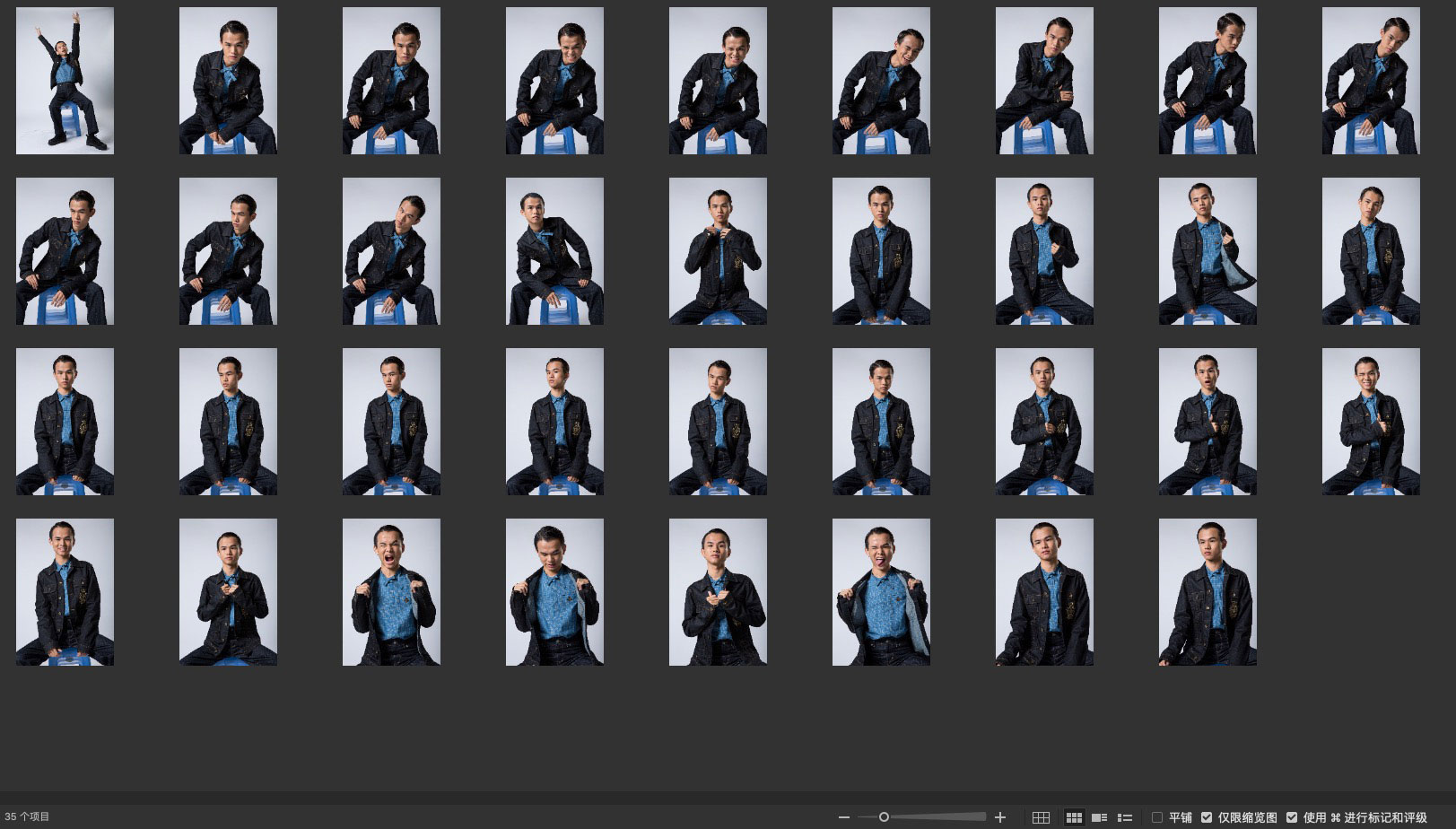
Task: Click the minus icon to shrink thumbnails
Action: tap(843, 817)
